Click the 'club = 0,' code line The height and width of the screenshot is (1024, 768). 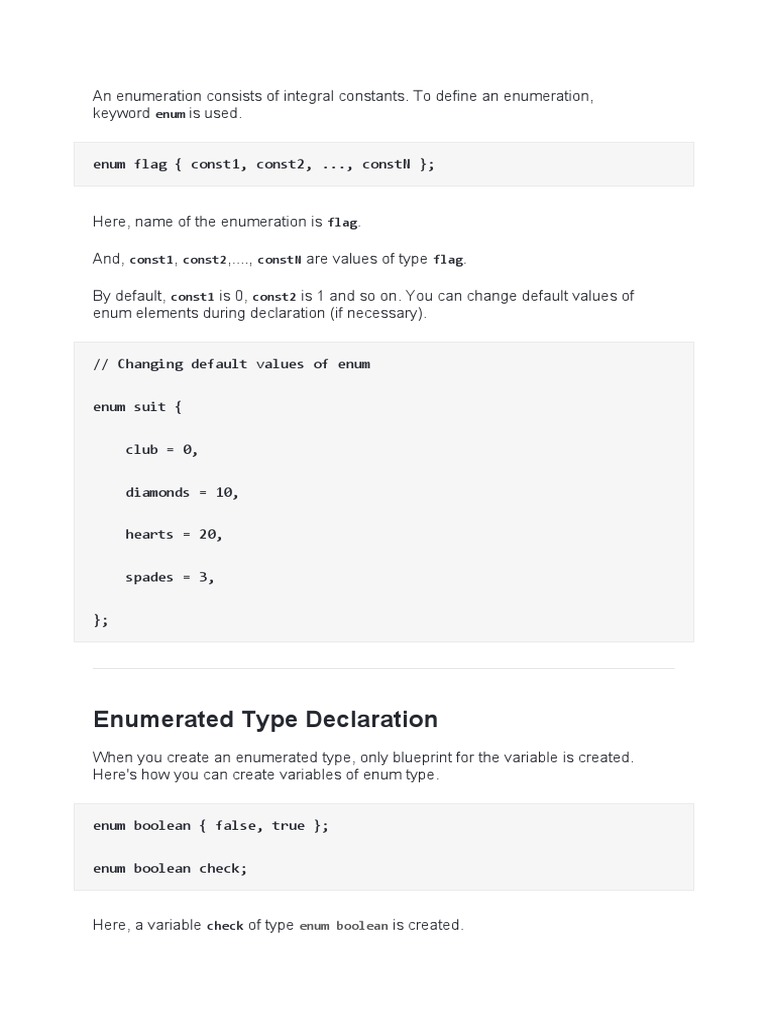pyautogui.click(x=162, y=450)
